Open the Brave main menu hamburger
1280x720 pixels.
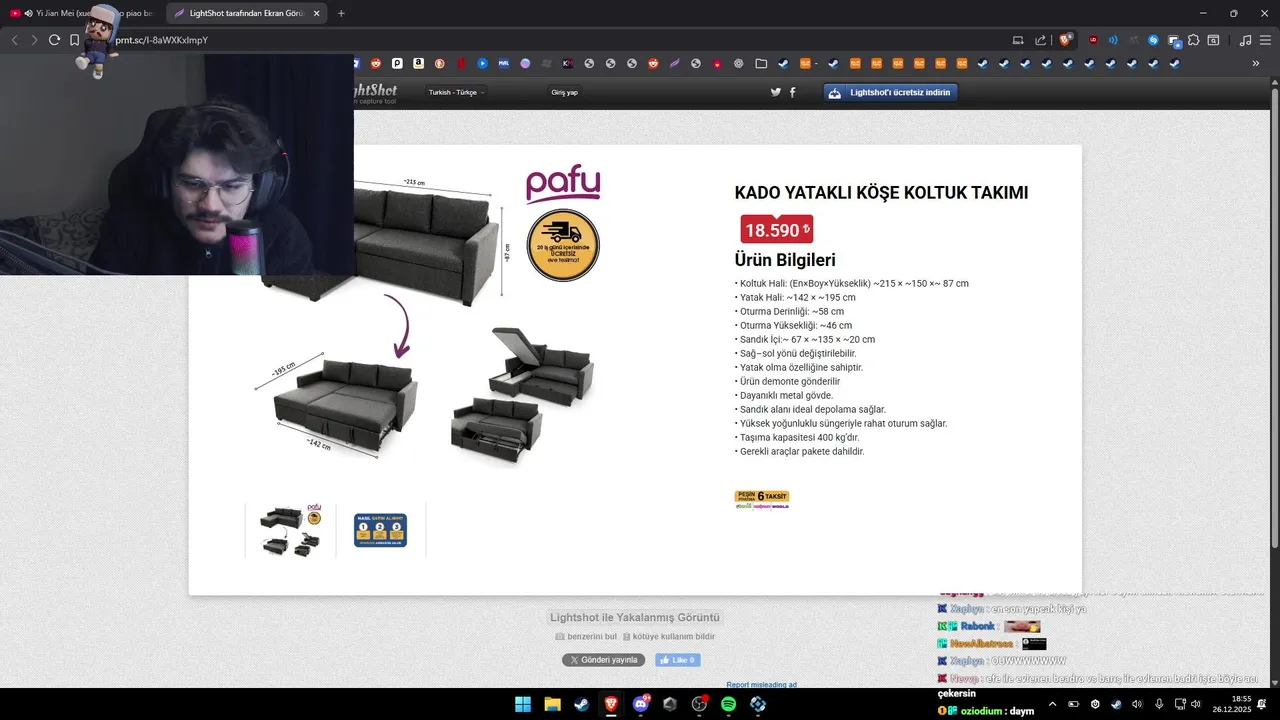[x=1265, y=40]
